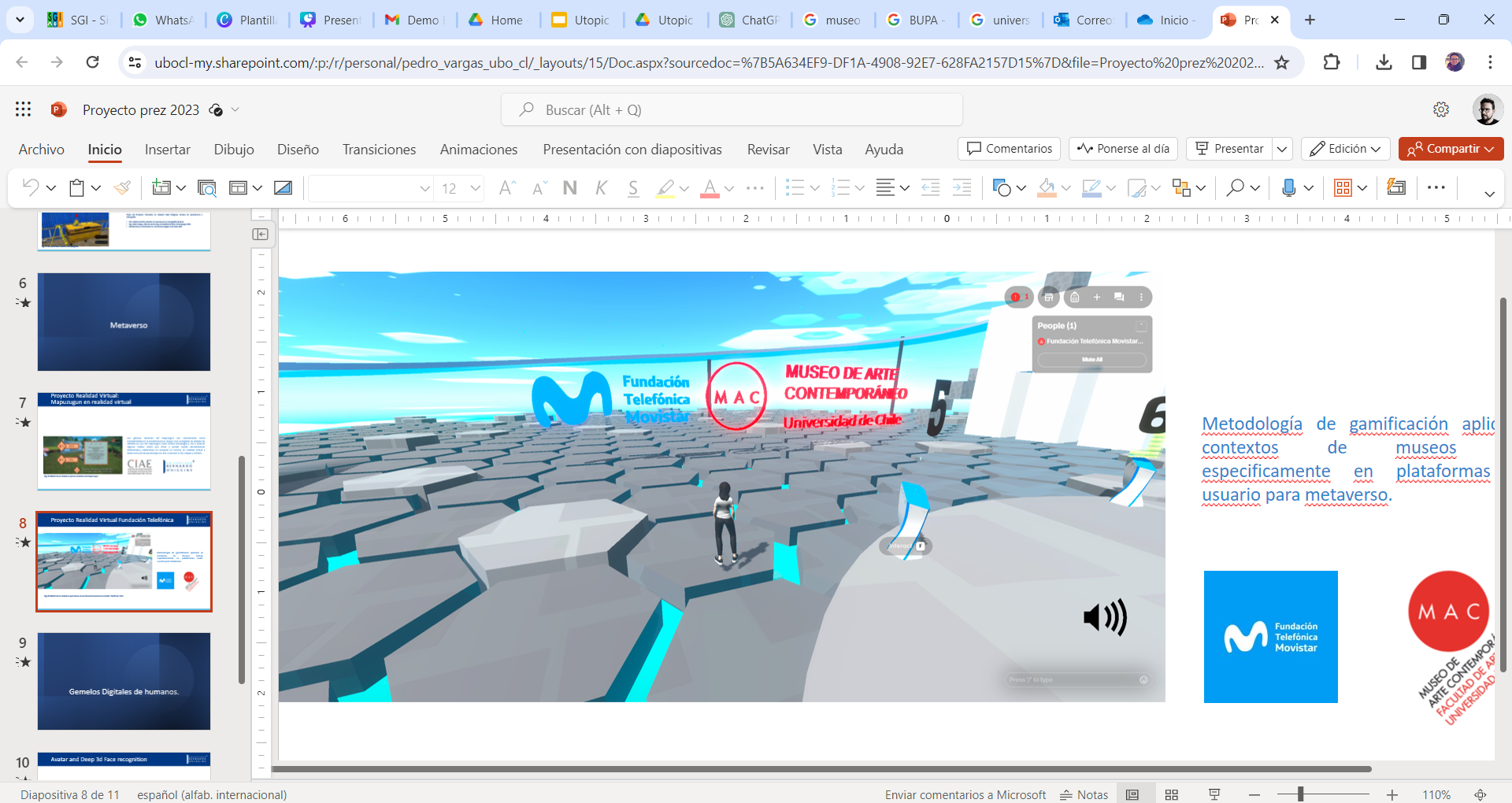Click the speaker audio icon on slide
1512x803 pixels.
1105,618
